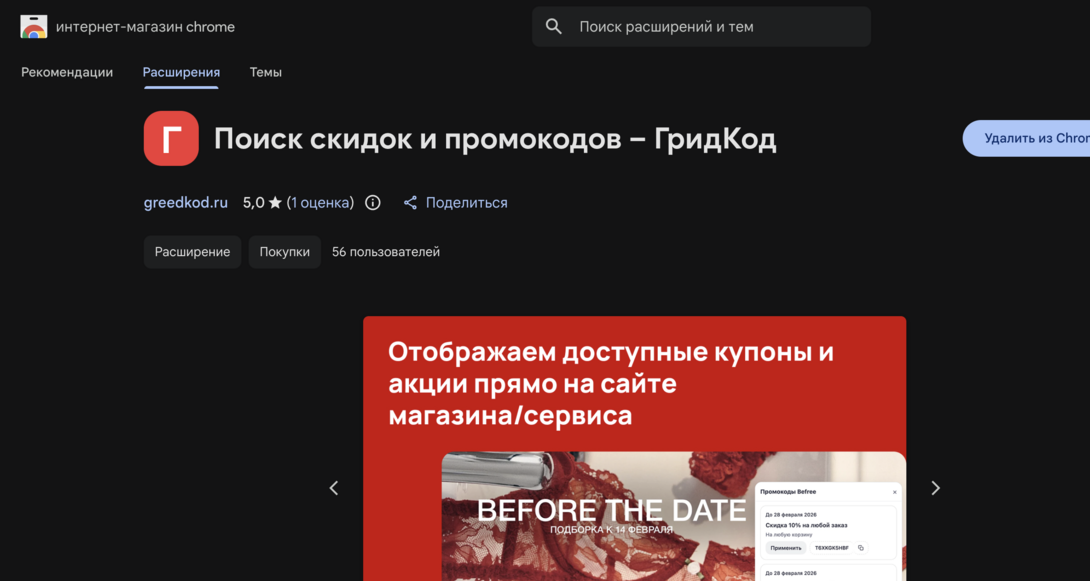Click the red promo screenshot slide
This screenshot has width=1090, height=581.
coord(635,448)
